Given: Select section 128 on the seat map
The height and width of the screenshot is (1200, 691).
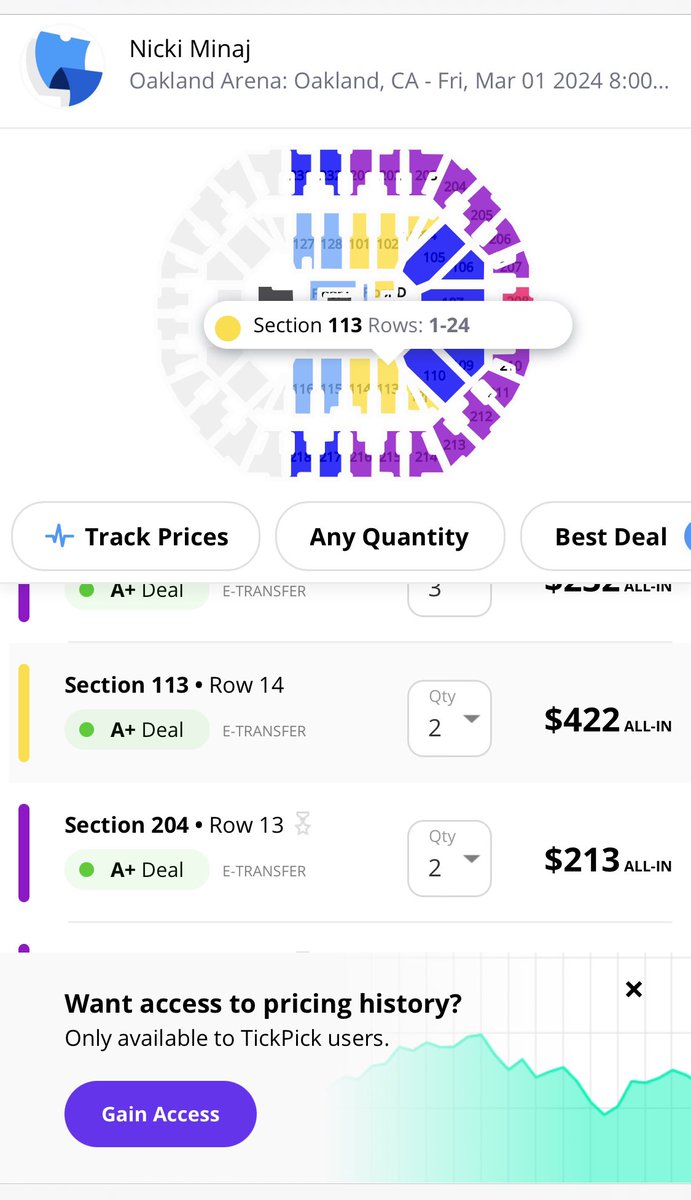Looking at the screenshot, I should pyautogui.click(x=331, y=243).
